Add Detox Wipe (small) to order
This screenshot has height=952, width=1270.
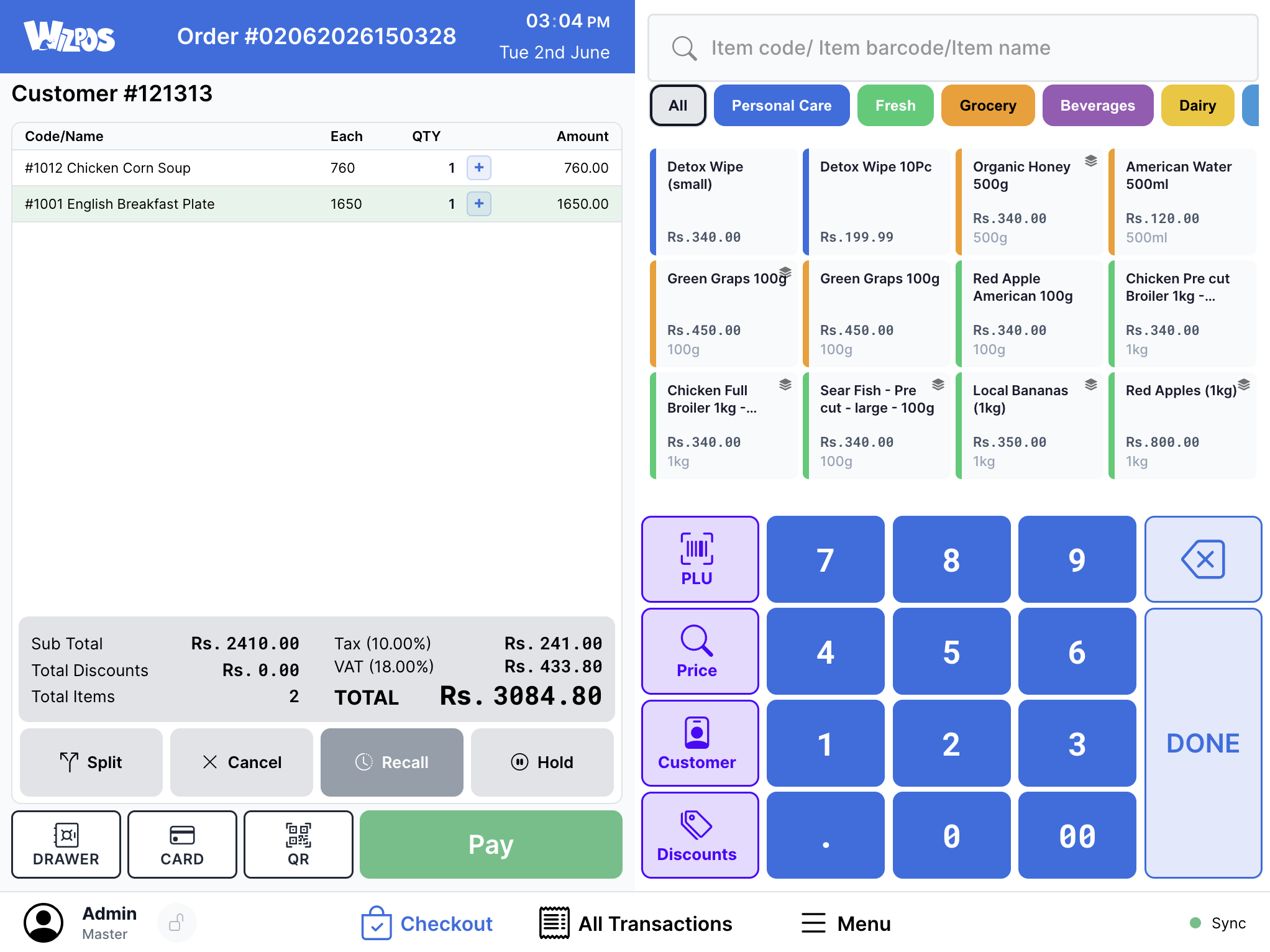coord(723,201)
